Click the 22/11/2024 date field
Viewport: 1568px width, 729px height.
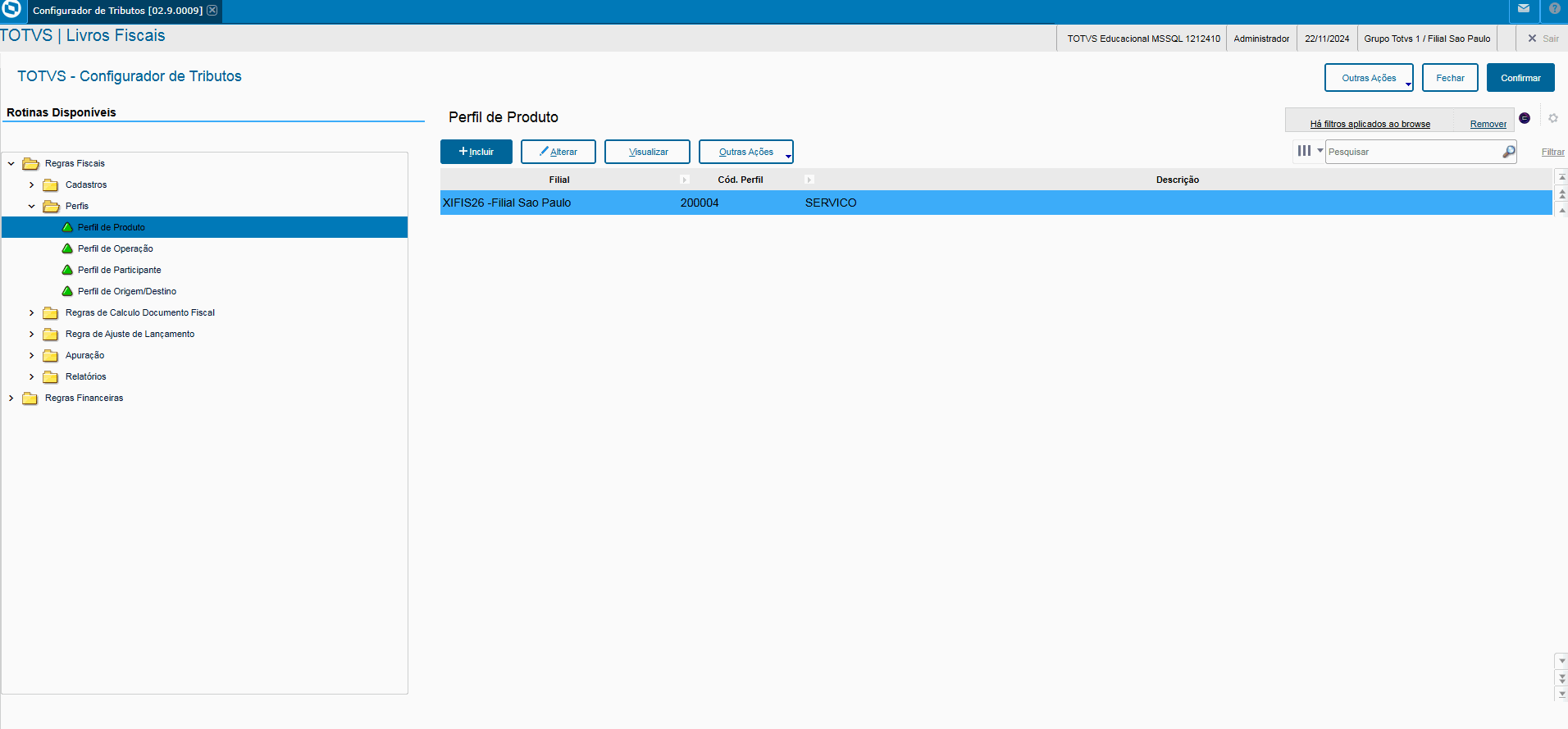[x=1327, y=39]
